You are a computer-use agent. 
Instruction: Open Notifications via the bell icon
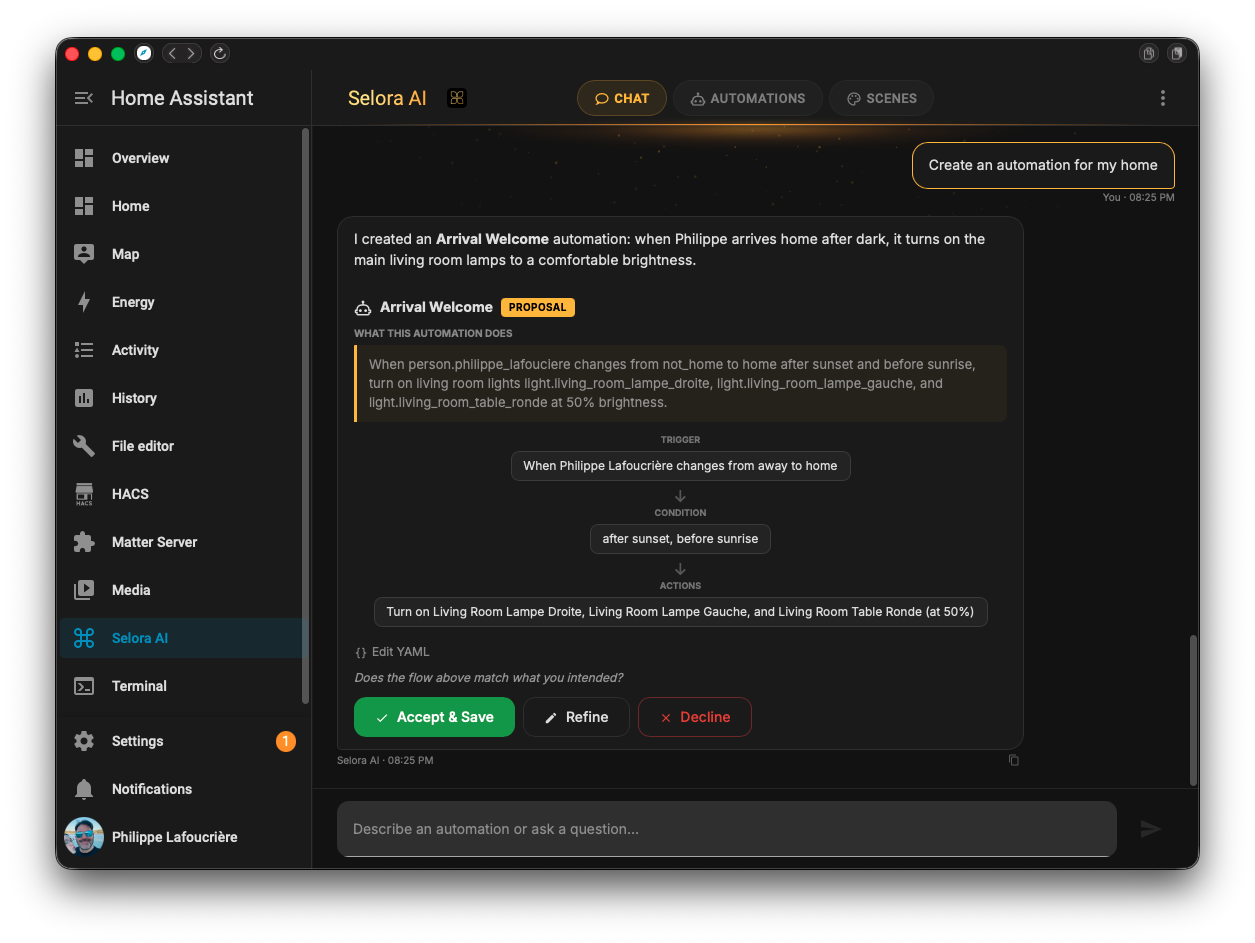click(x=153, y=789)
